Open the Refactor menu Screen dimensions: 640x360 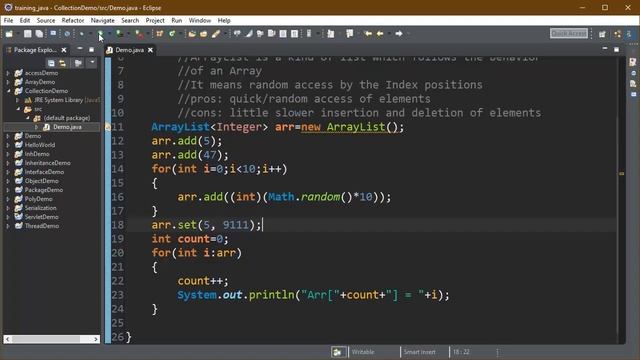[73, 20]
